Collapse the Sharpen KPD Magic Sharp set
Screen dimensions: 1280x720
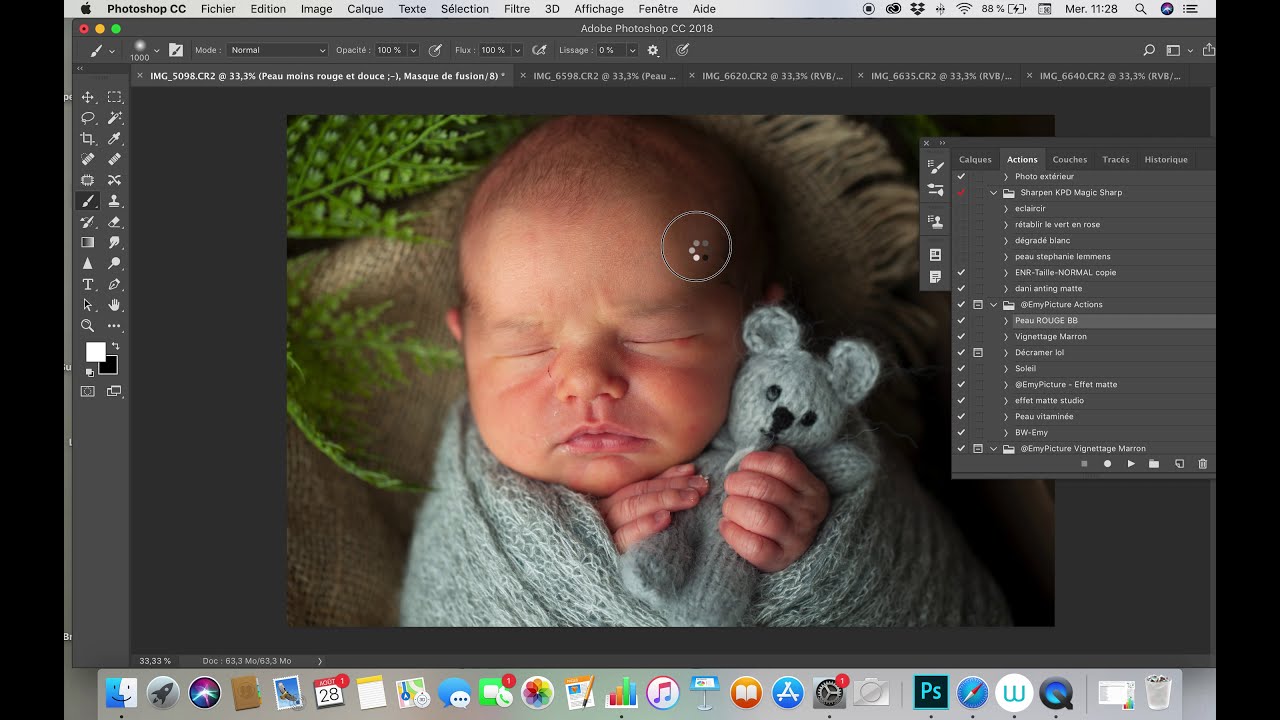click(994, 192)
